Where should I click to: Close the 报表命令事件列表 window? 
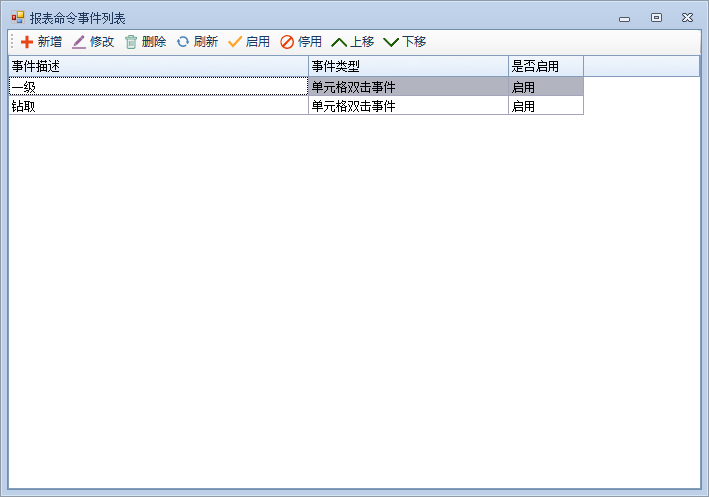(687, 17)
